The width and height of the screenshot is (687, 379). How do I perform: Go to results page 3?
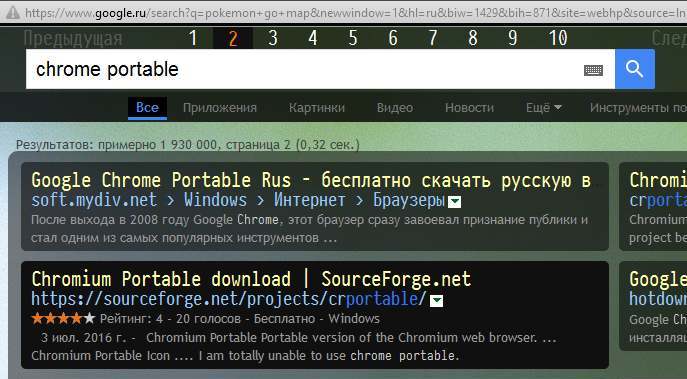[273, 38]
